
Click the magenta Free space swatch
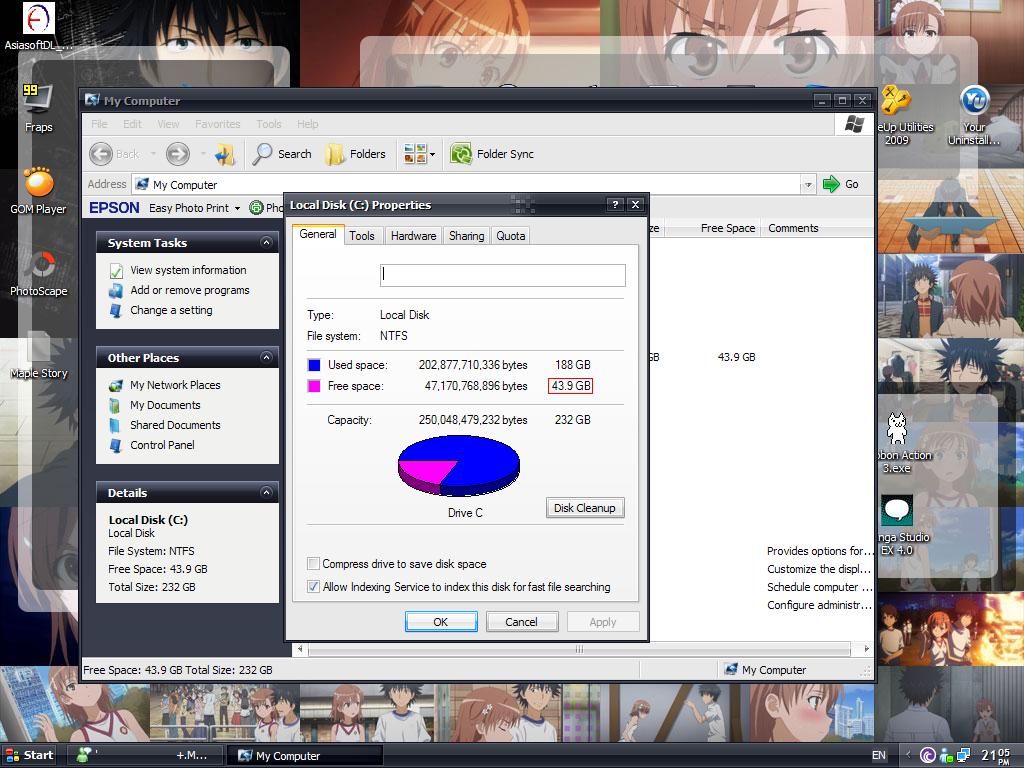[314, 386]
